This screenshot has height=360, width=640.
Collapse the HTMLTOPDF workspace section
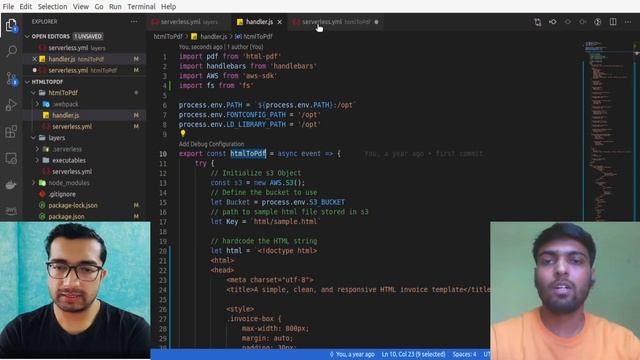pyautogui.click(x=27, y=82)
